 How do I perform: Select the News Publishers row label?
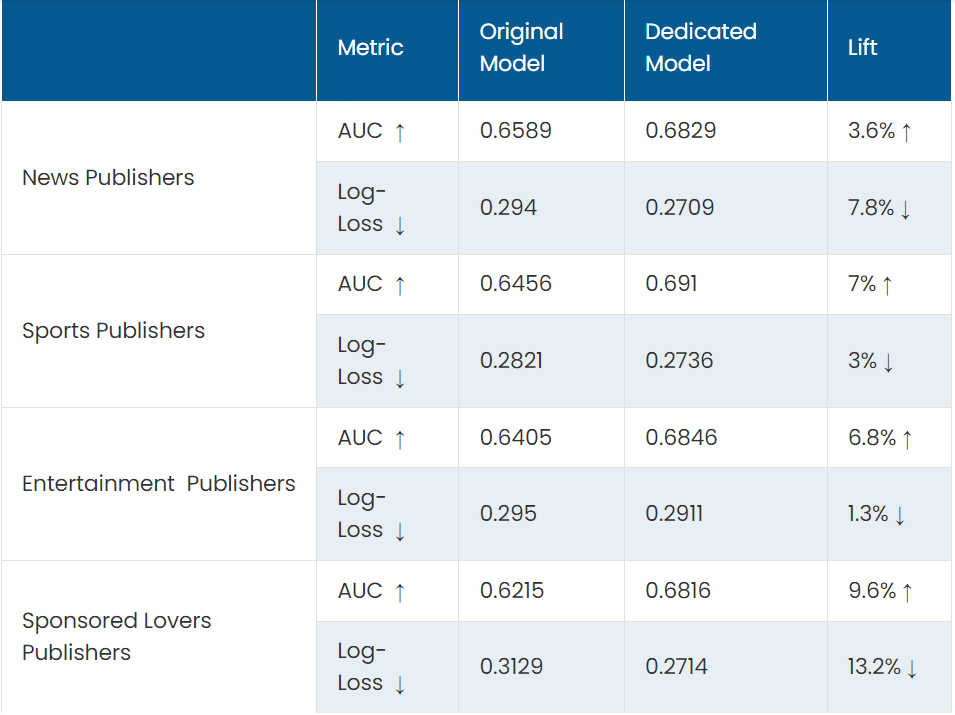[108, 177]
